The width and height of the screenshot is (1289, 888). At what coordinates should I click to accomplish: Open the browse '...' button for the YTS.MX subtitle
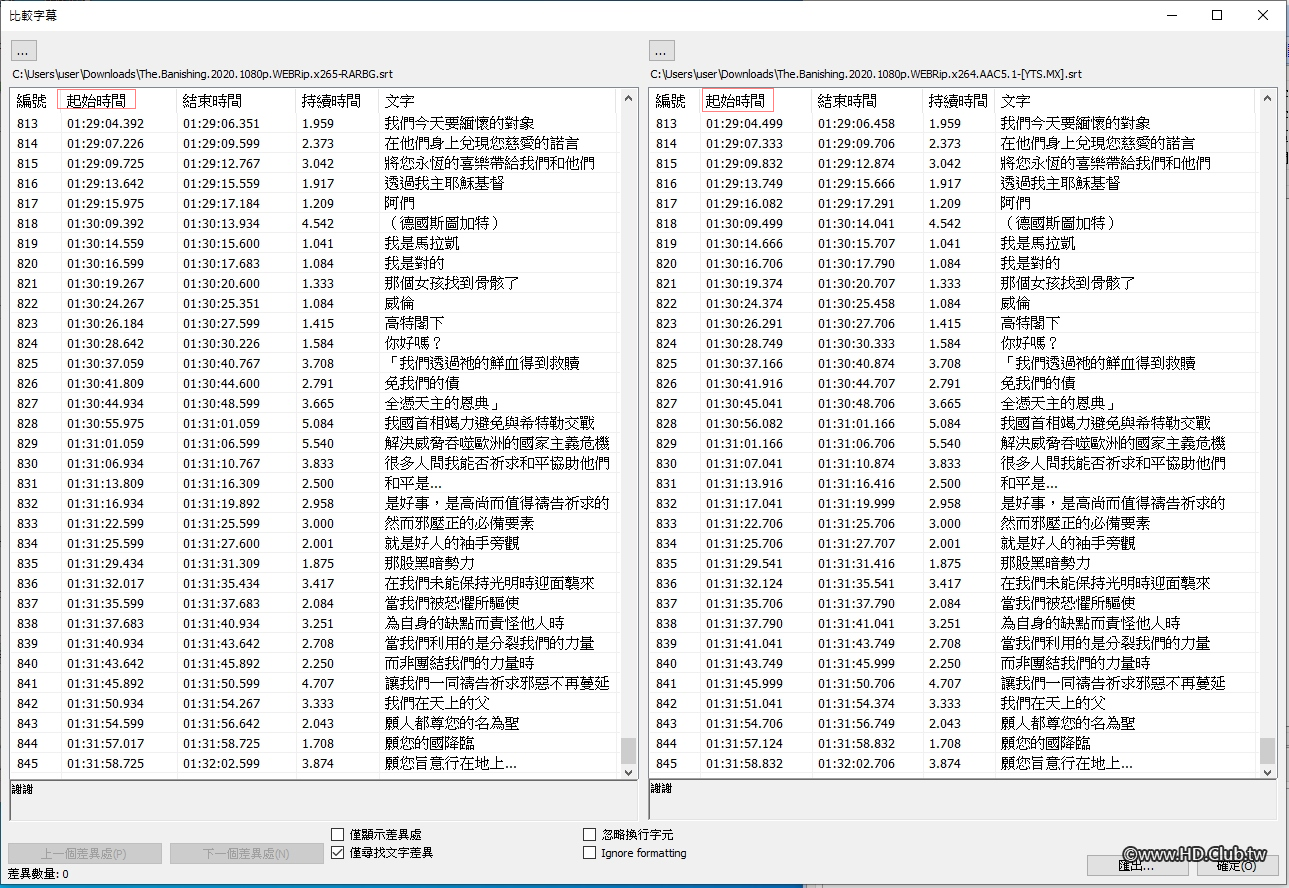point(662,50)
